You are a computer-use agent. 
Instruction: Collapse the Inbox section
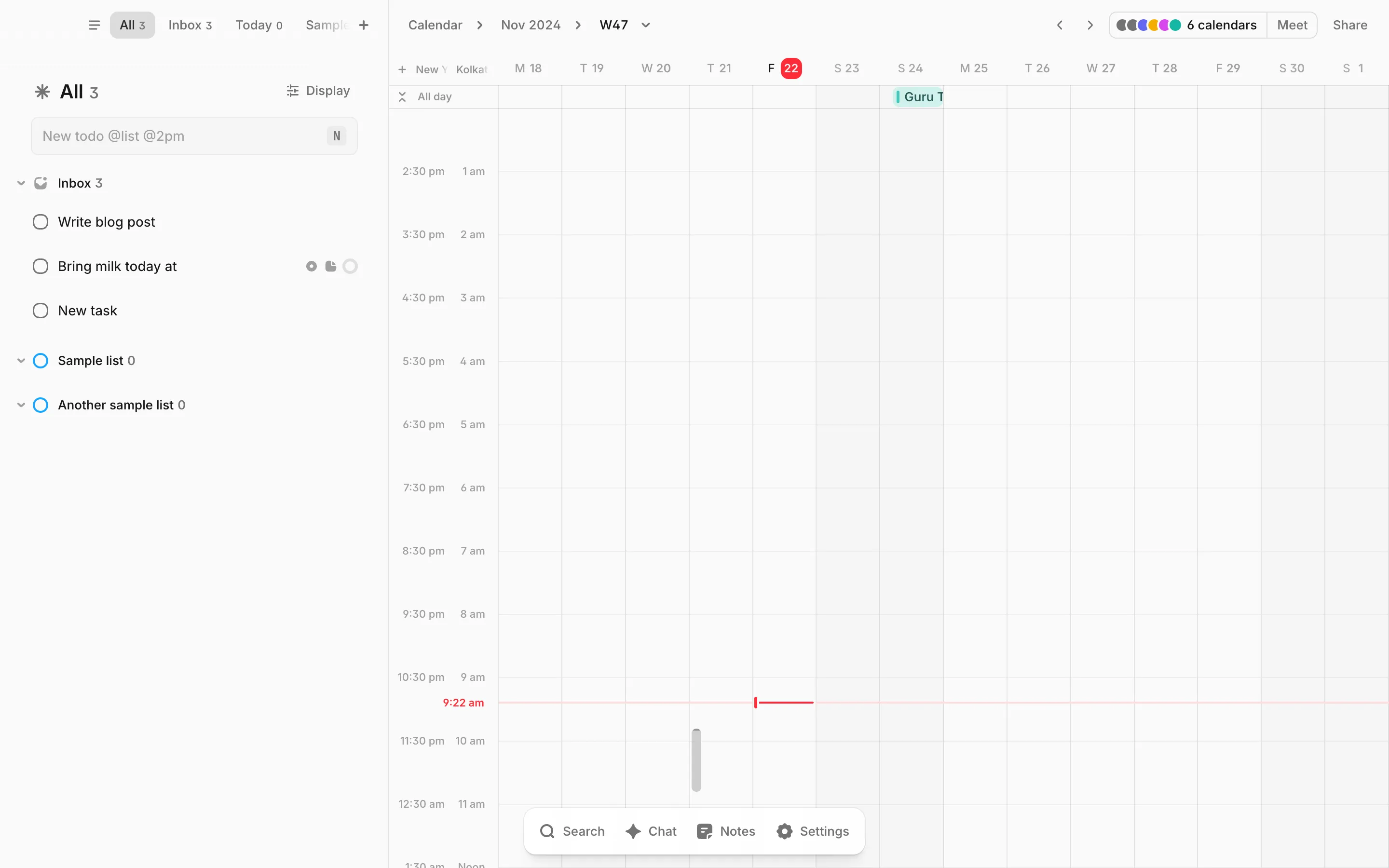click(21, 183)
